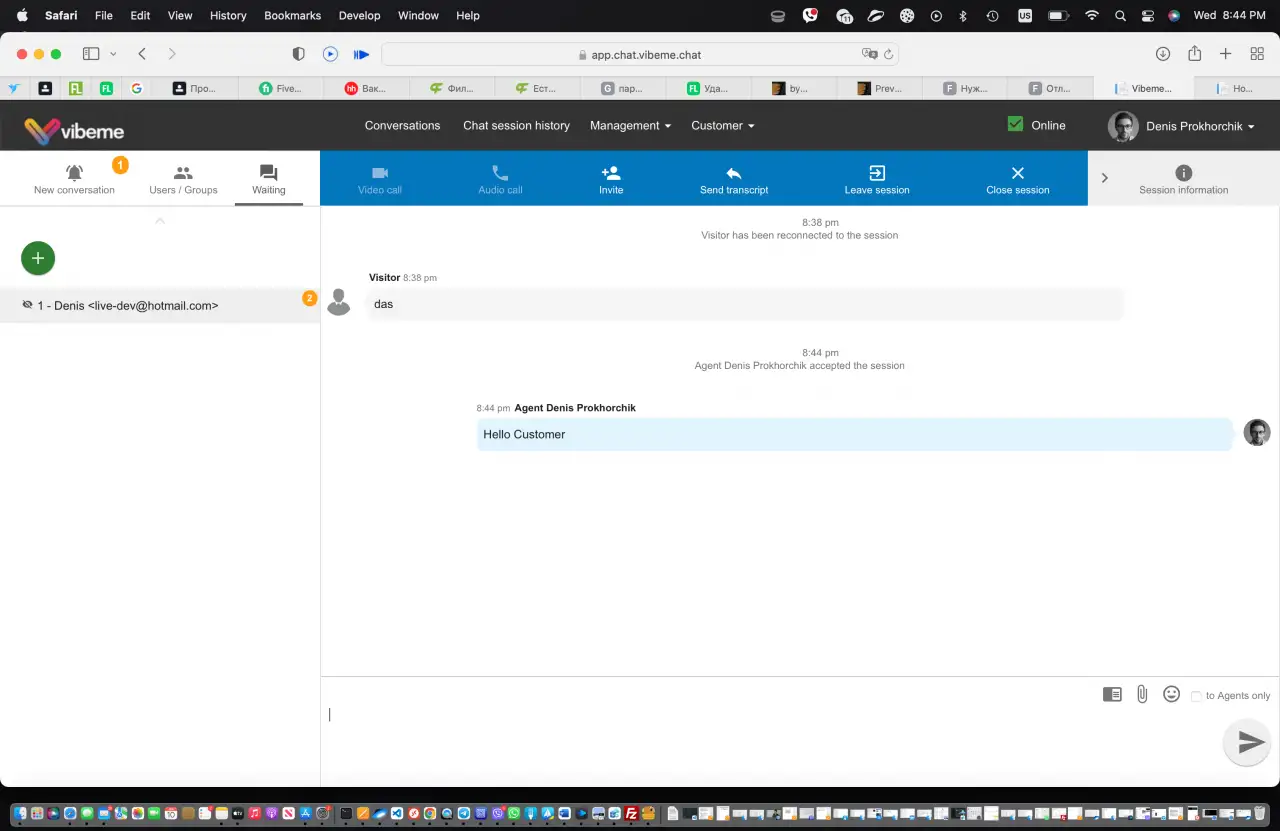
Task: Expand the Management dropdown menu
Action: click(630, 125)
